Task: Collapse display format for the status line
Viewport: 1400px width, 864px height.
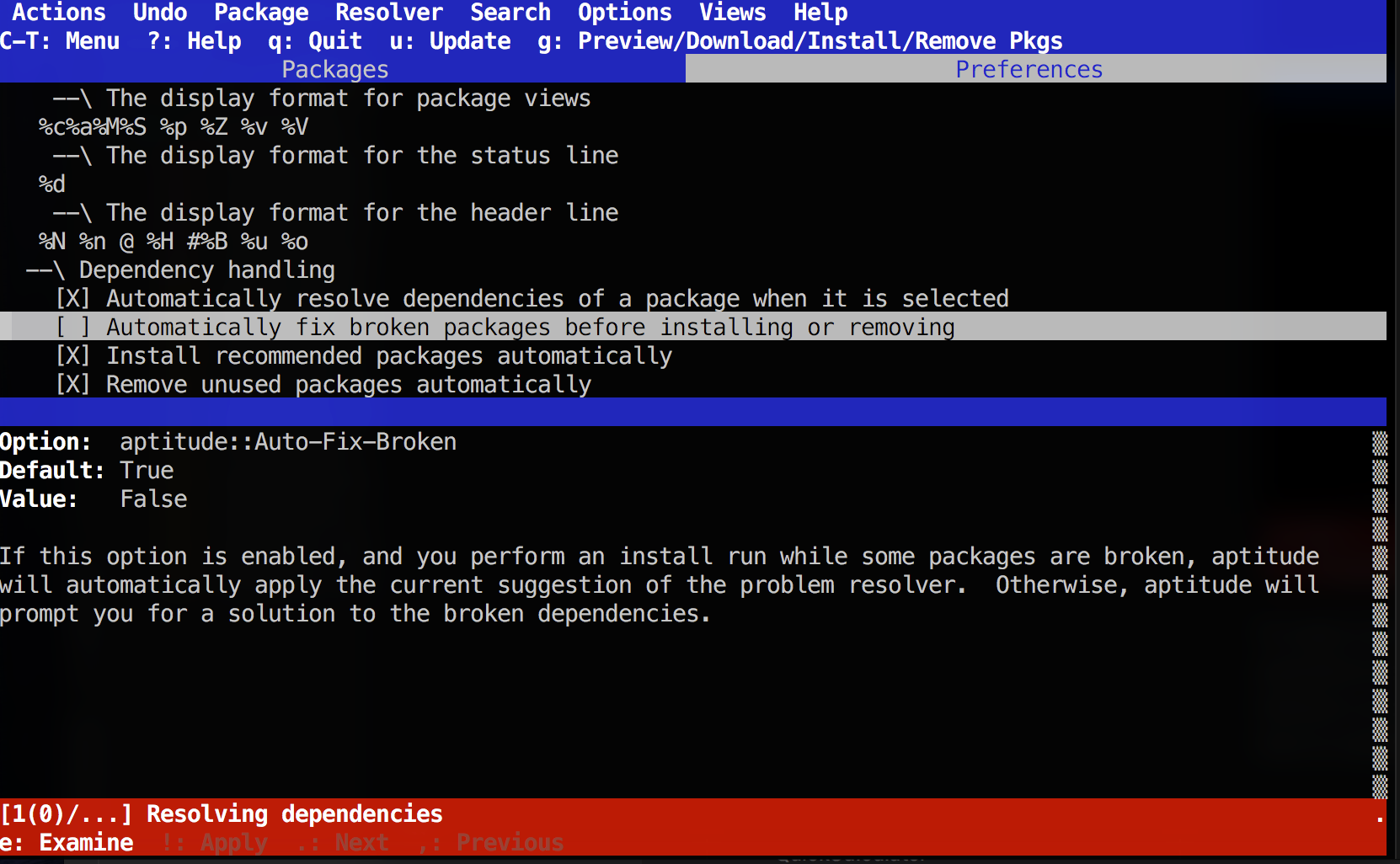Action: pos(72,156)
